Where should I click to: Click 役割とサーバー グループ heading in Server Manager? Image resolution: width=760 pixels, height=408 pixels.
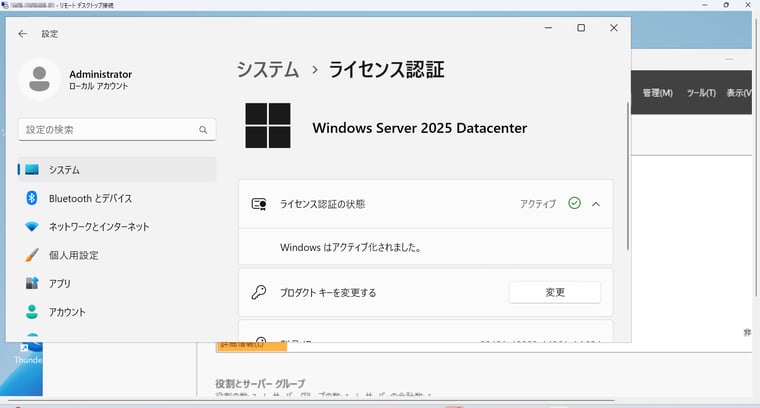point(260,383)
